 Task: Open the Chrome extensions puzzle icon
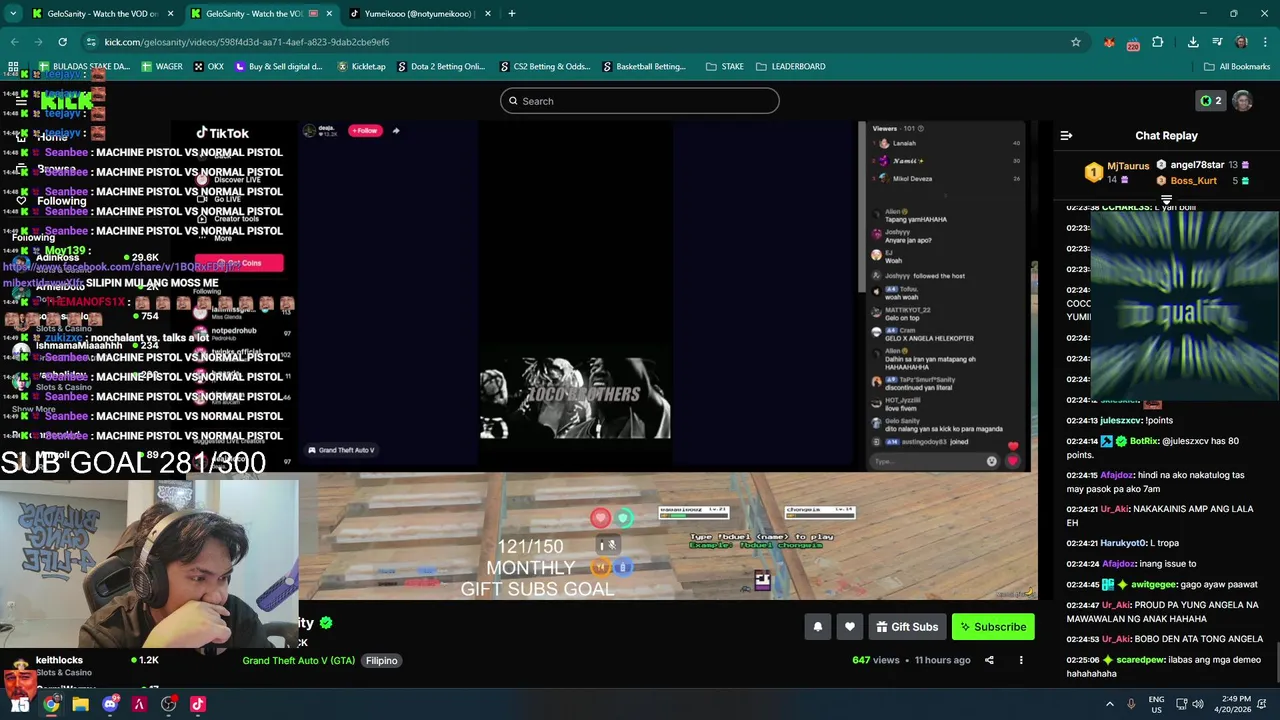point(1157,42)
